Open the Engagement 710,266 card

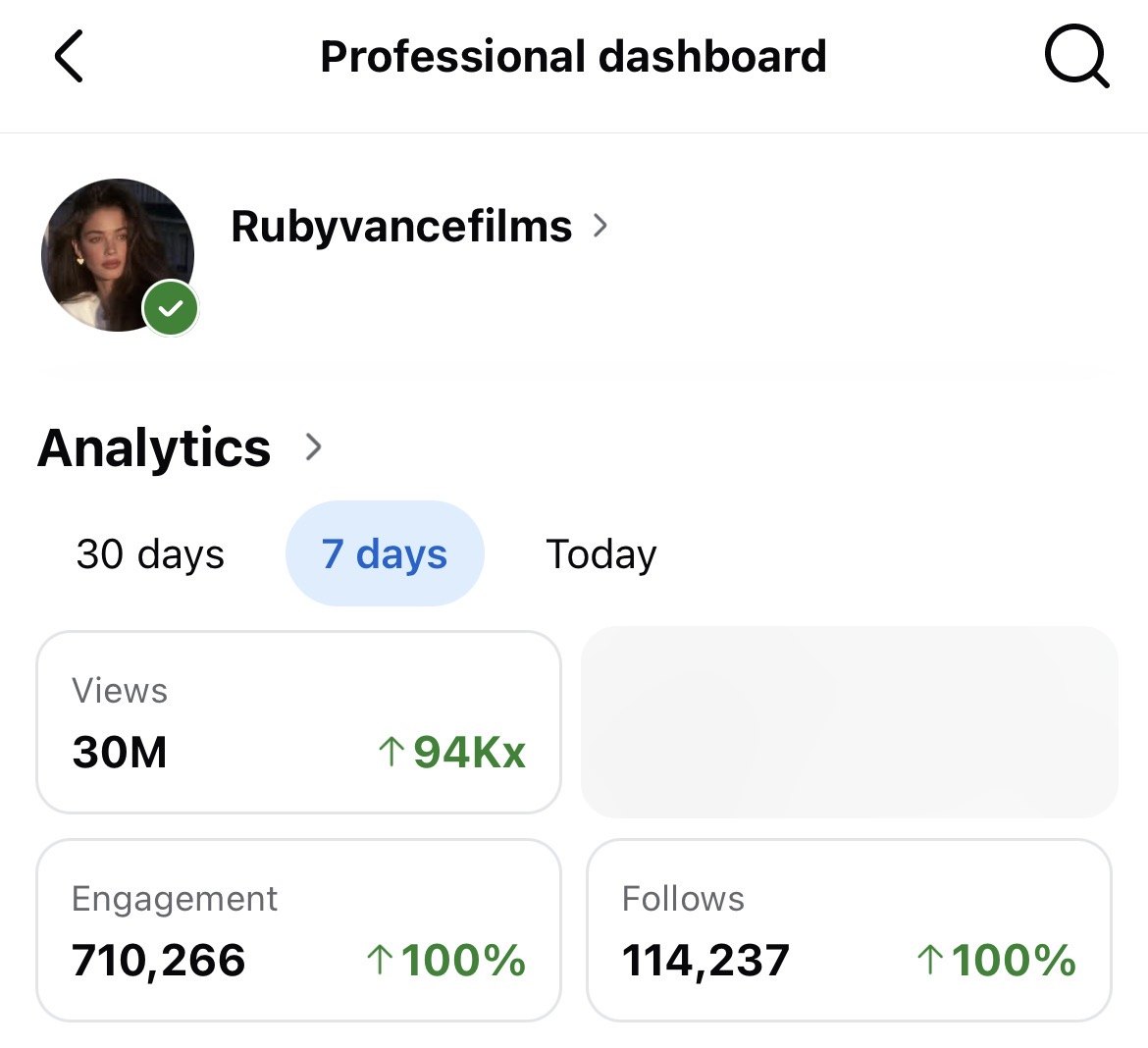coord(298,930)
